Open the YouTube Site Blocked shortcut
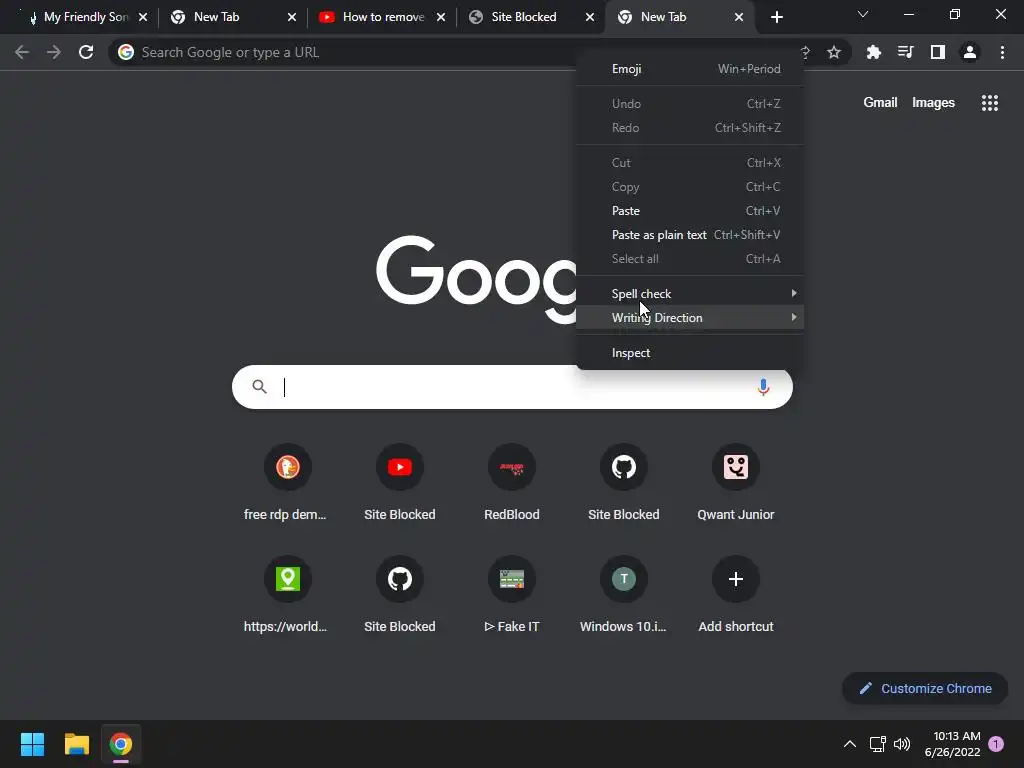1024x768 pixels. pyautogui.click(x=400, y=483)
